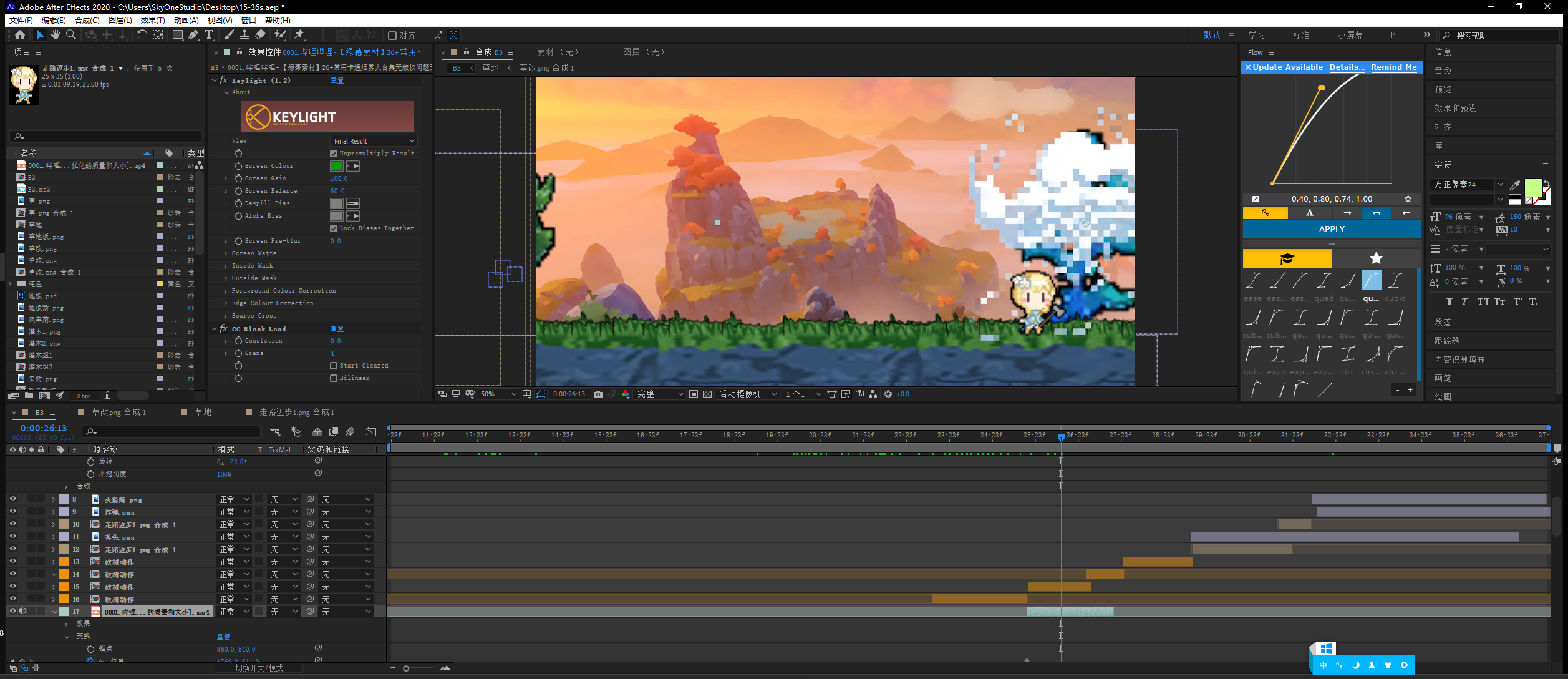Select the Horizontal Type tool
This screenshot has height=679, width=1568.
[x=209, y=35]
